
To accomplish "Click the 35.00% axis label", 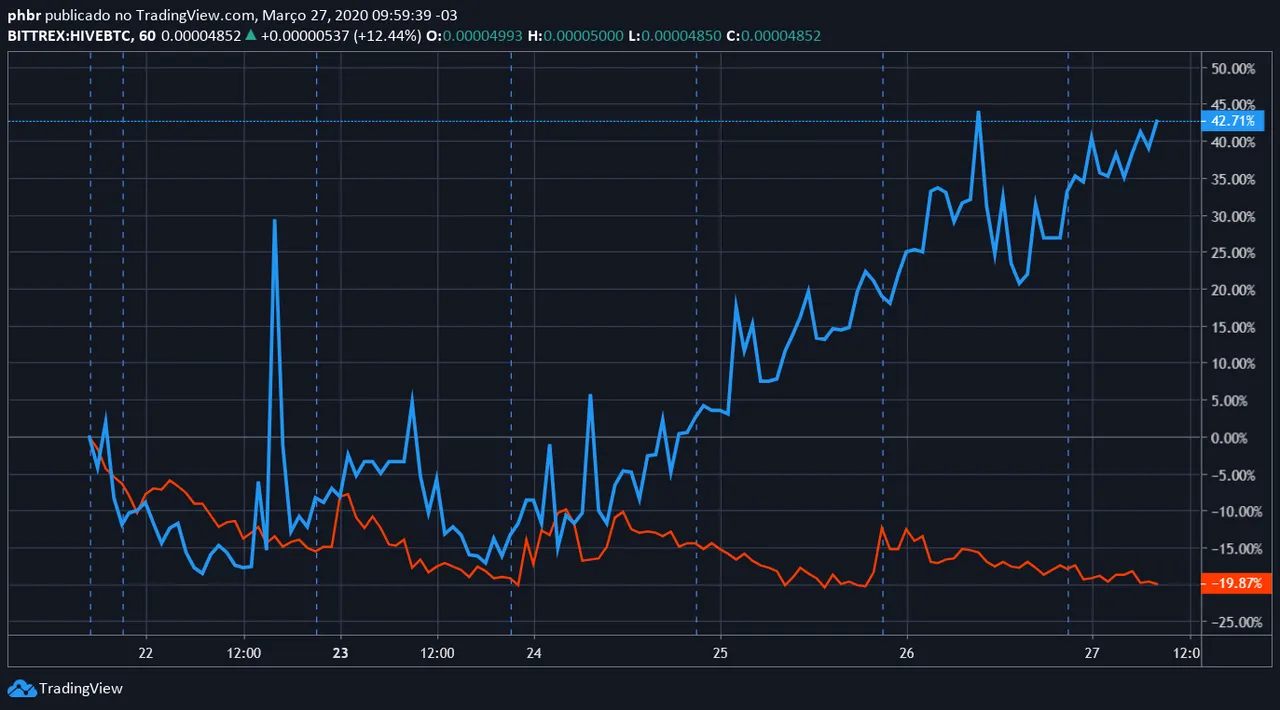I will pos(1234,180).
